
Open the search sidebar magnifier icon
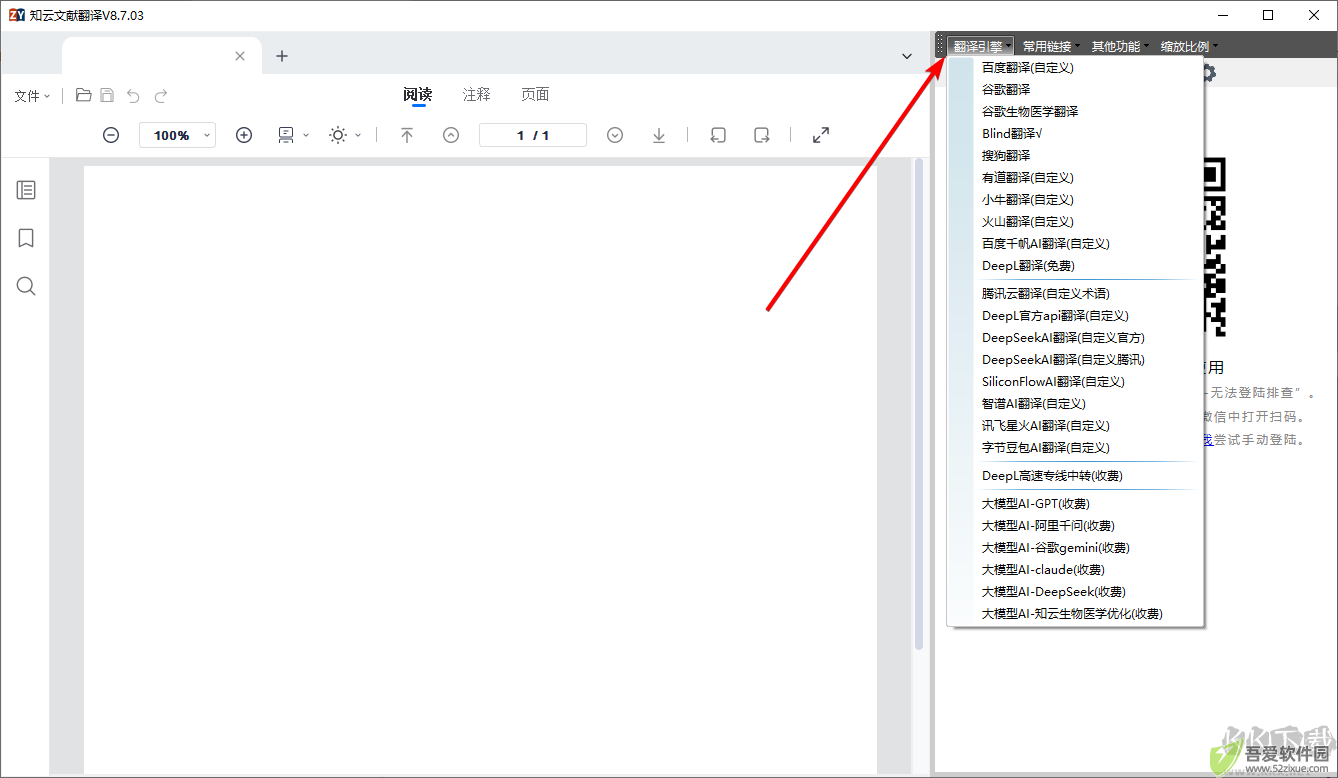point(26,286)
